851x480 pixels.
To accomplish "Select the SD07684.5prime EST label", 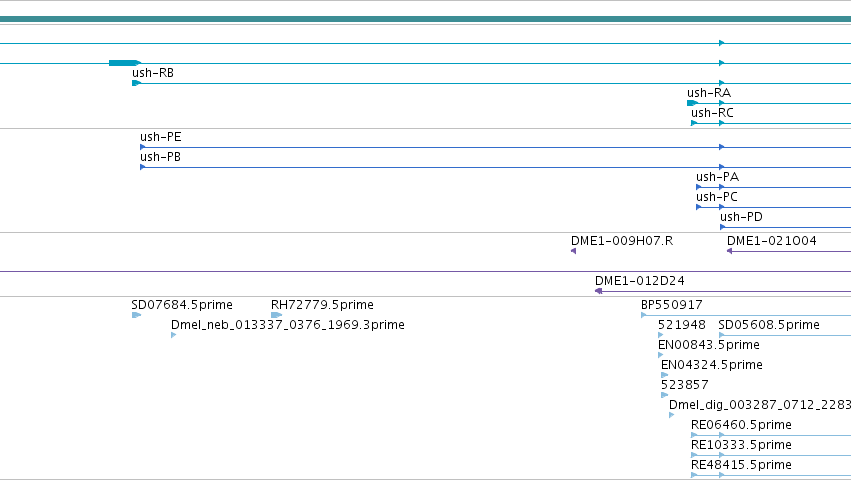I will coord(182,305).
